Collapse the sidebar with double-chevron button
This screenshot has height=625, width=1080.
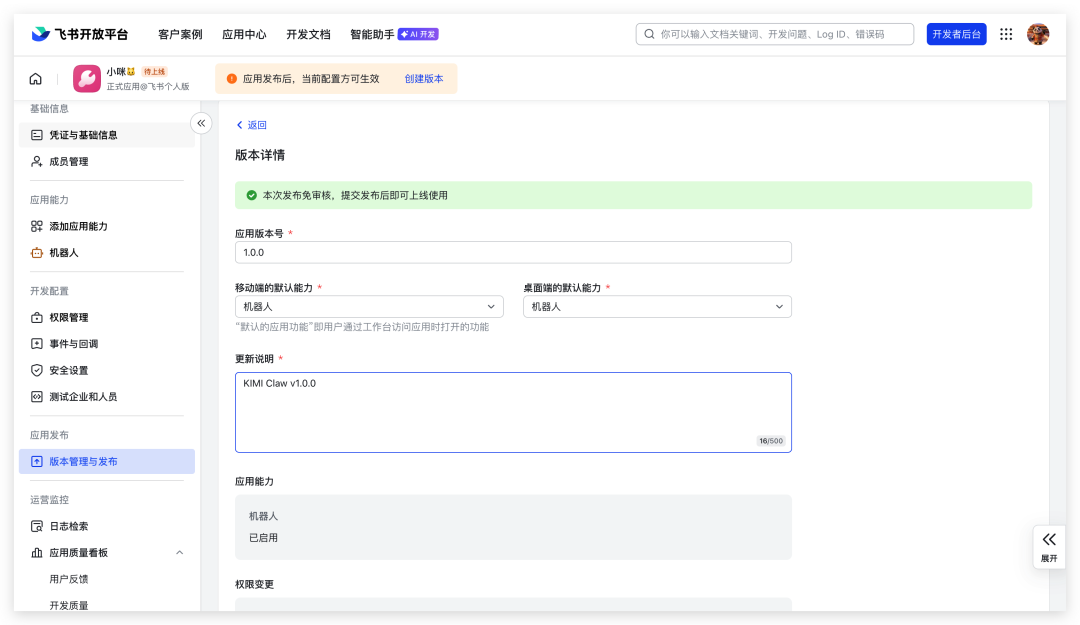point(201,123)
